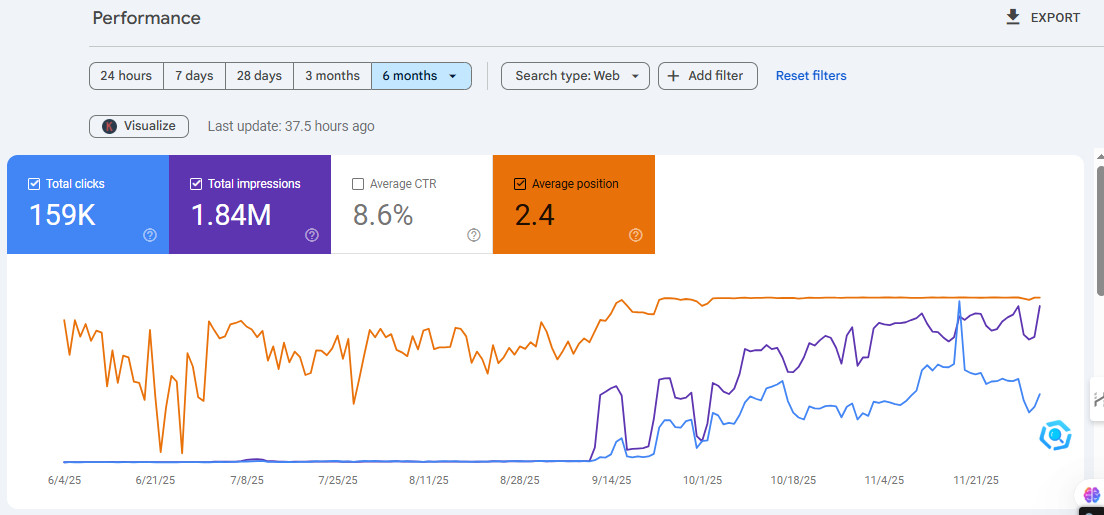Click the 6/4/25 date axis label
1104x515 pixels.
[x=63, y=480]
